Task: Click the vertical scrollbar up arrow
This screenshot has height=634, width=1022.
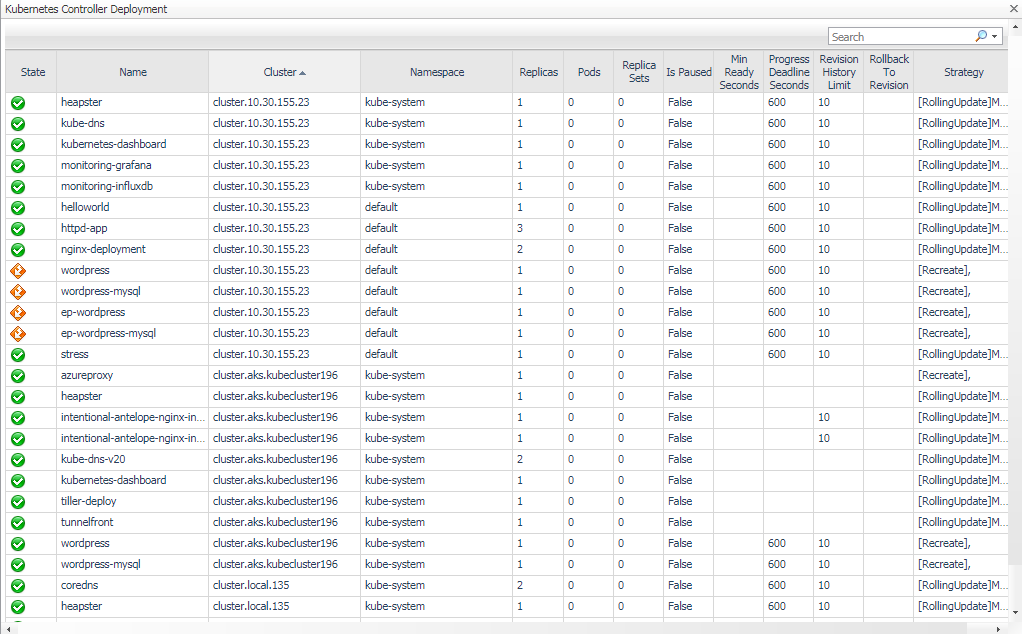Action: [1015, 27]
